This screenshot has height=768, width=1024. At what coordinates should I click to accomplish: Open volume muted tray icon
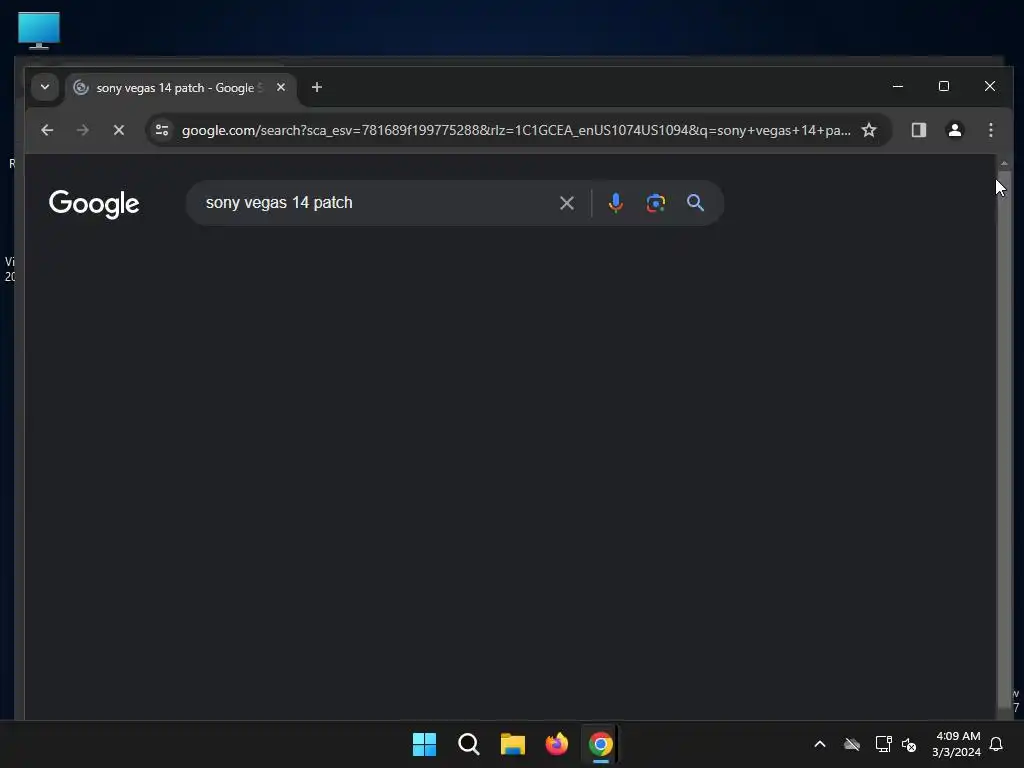pyautogui.click(x=909, y=744)
